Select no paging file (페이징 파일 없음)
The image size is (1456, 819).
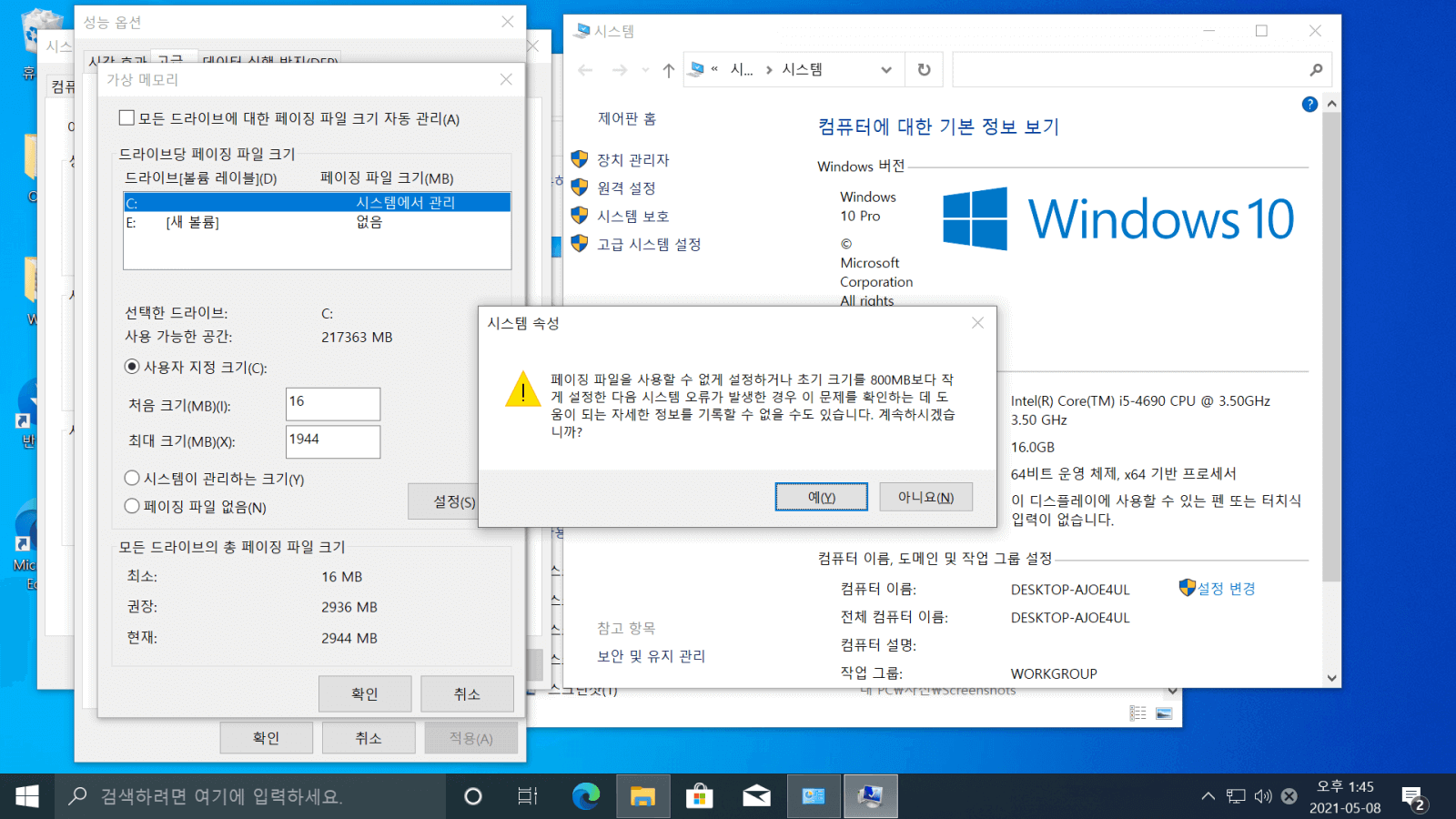pos(132,506)
